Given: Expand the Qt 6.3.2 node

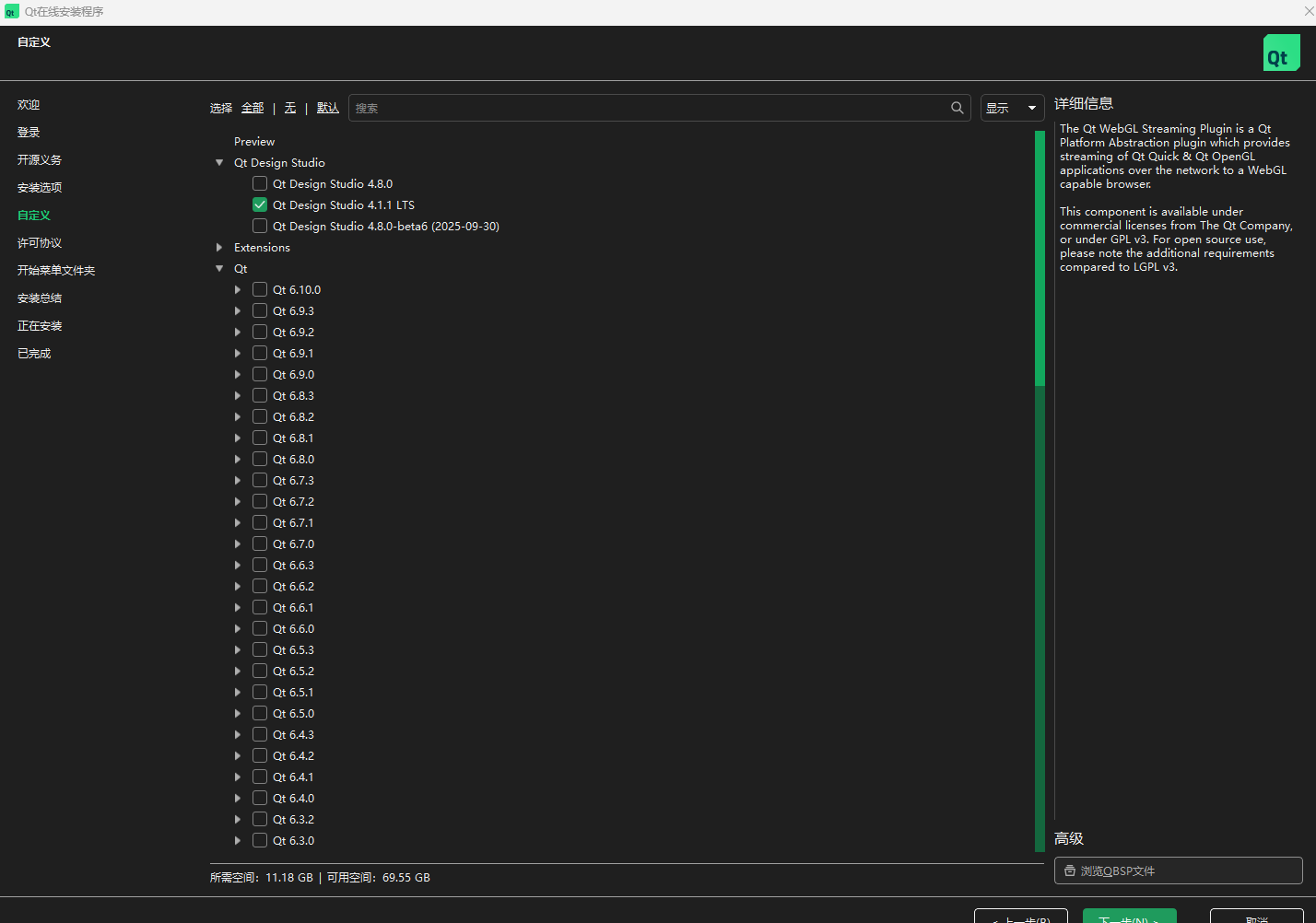Looking at the screenshot, I should pyautogui.click(x=238, y=819).
